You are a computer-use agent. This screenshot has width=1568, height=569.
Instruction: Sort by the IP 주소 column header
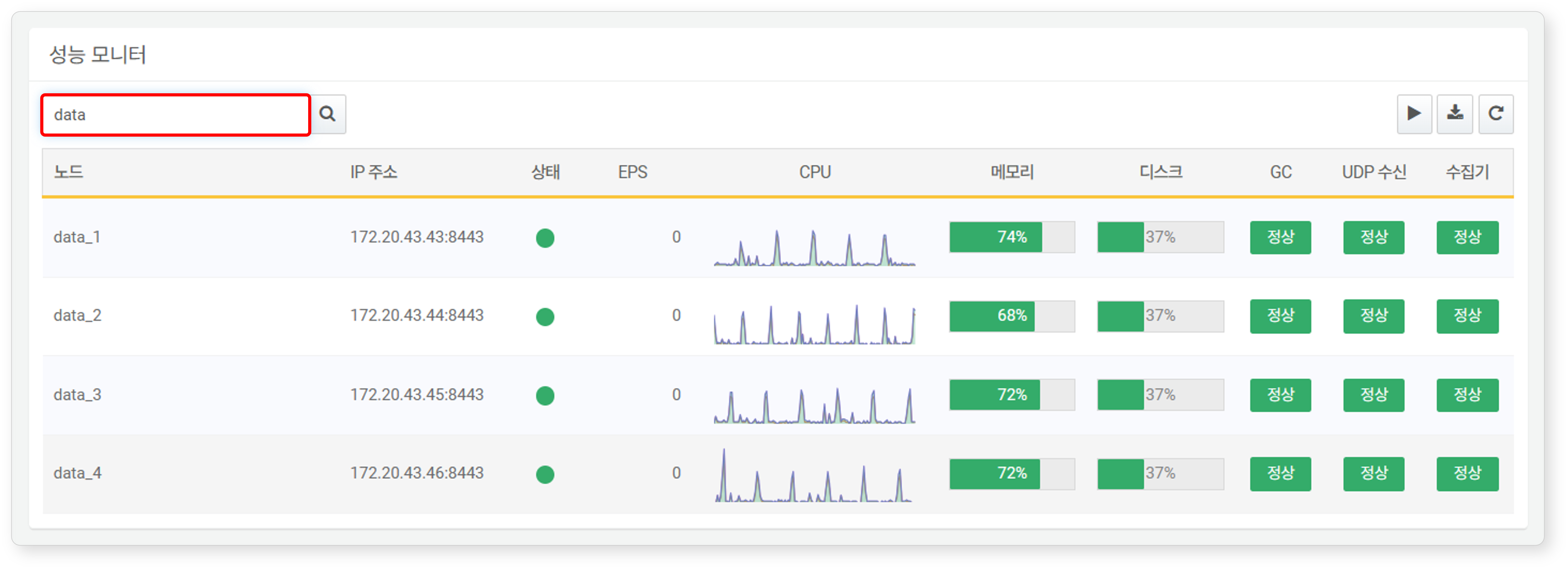coord(373,172)
